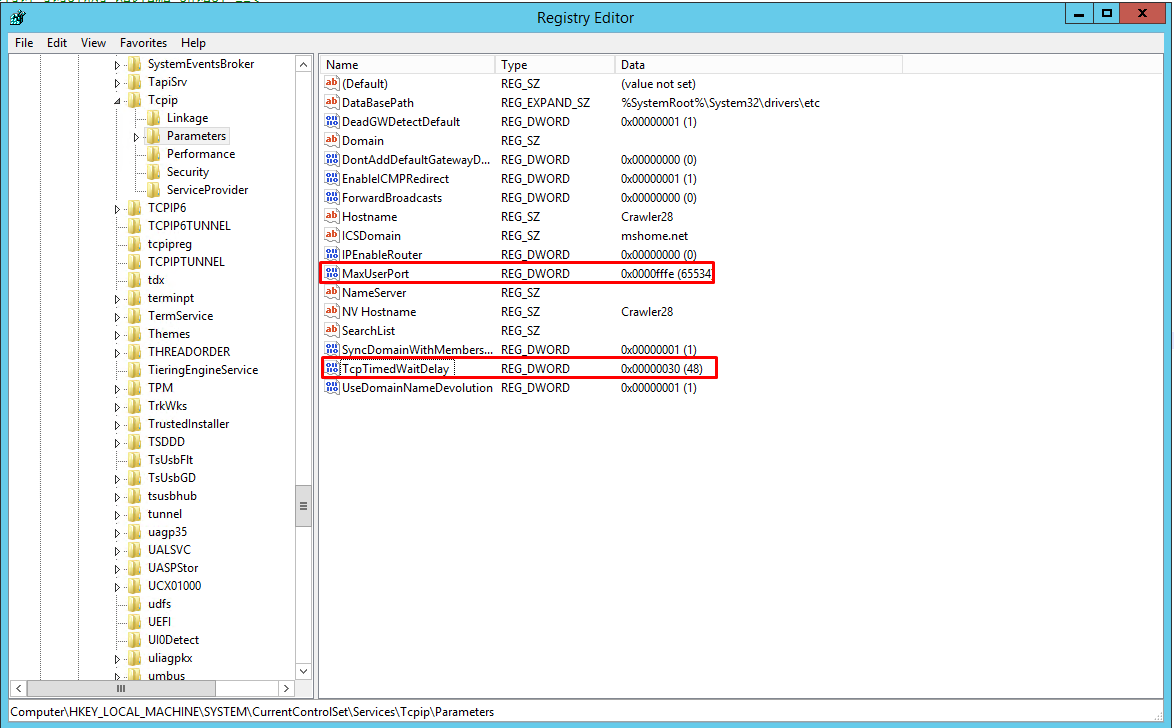Expand the TCPIP6 key node
This screenshot has width=1174, height=728.
tap(117, 209)
